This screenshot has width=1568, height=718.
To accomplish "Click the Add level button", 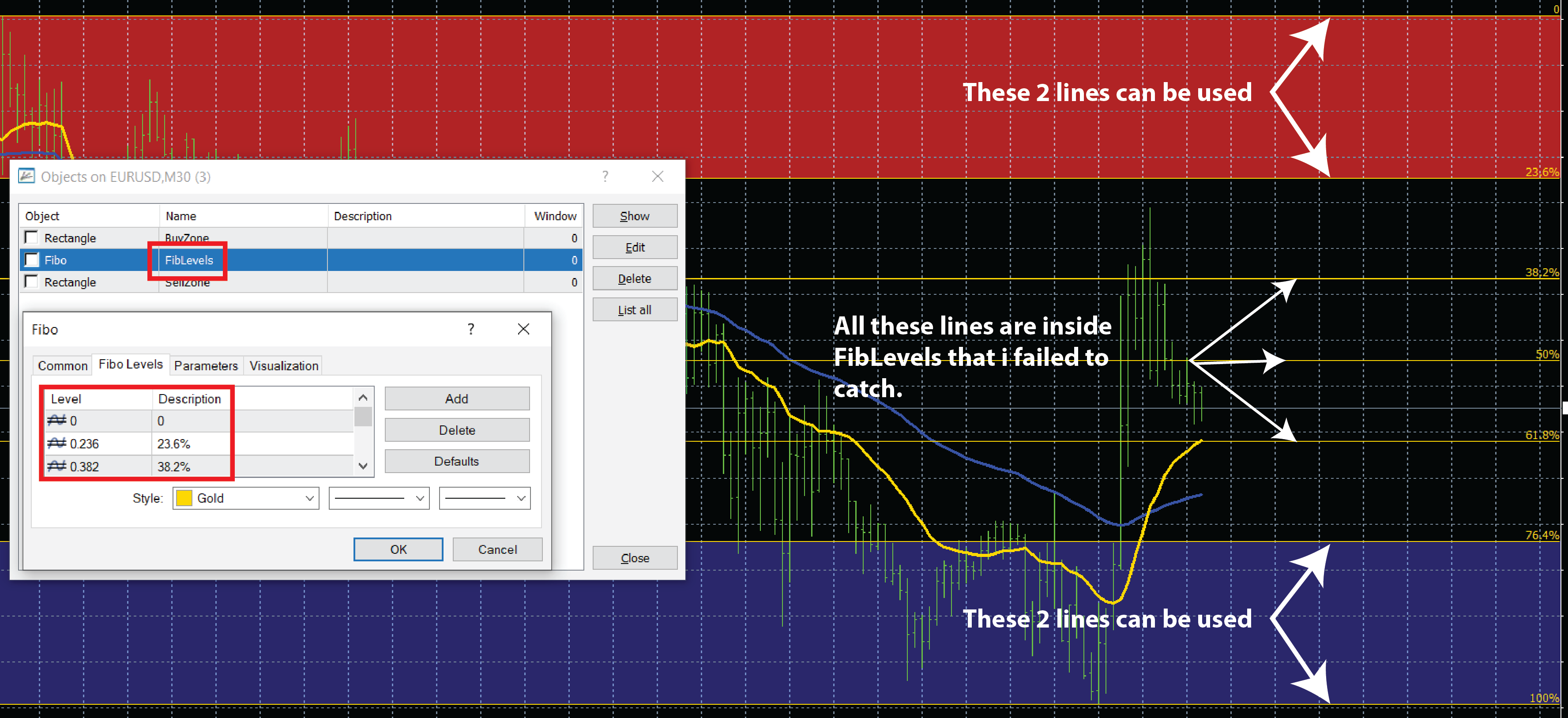I will 456,398.
